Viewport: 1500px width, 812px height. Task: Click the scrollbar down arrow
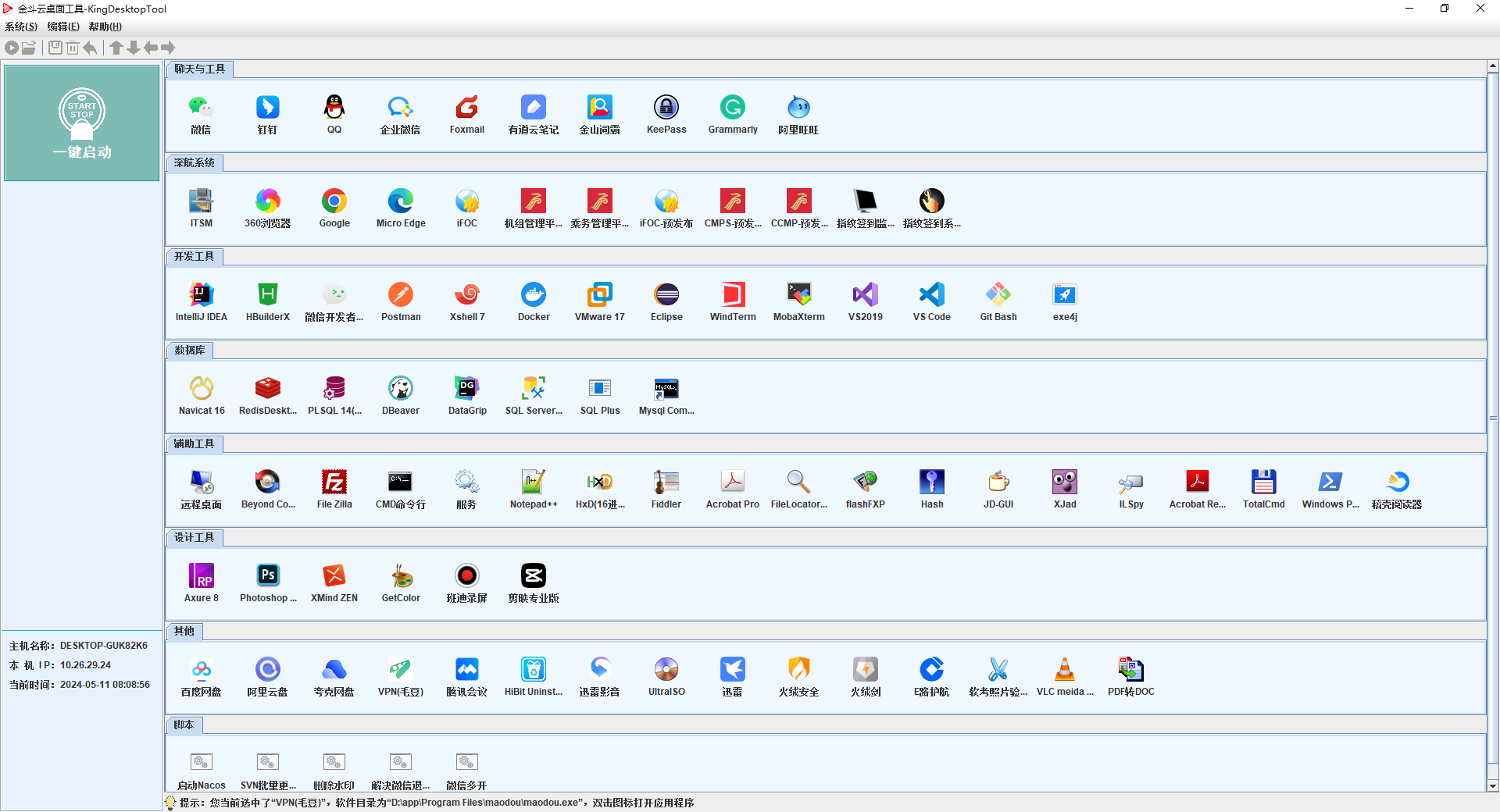(1493, 786)
